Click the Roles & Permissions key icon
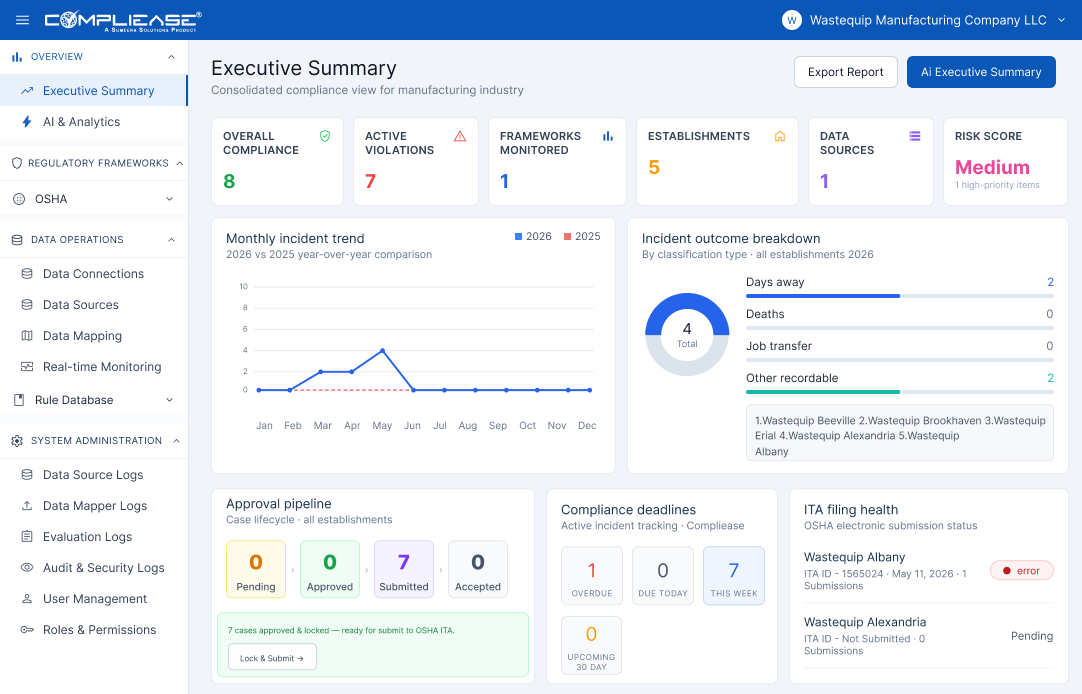Screen dimensions: 1082x694 [27, 630]
